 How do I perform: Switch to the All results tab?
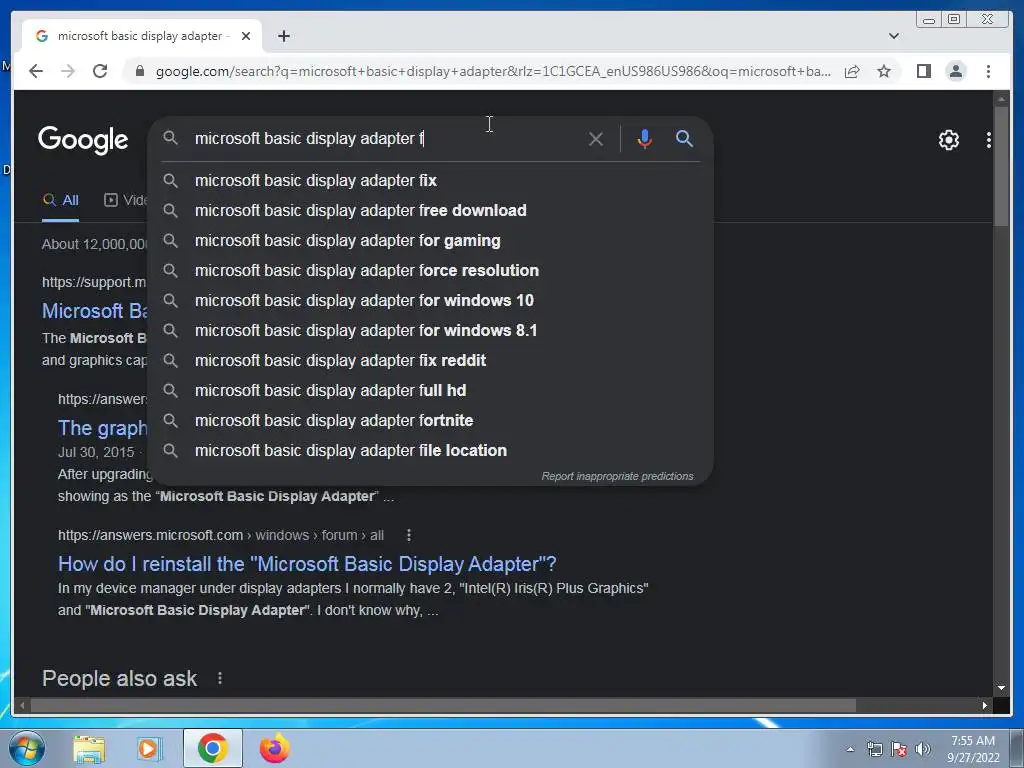(60, 200)
